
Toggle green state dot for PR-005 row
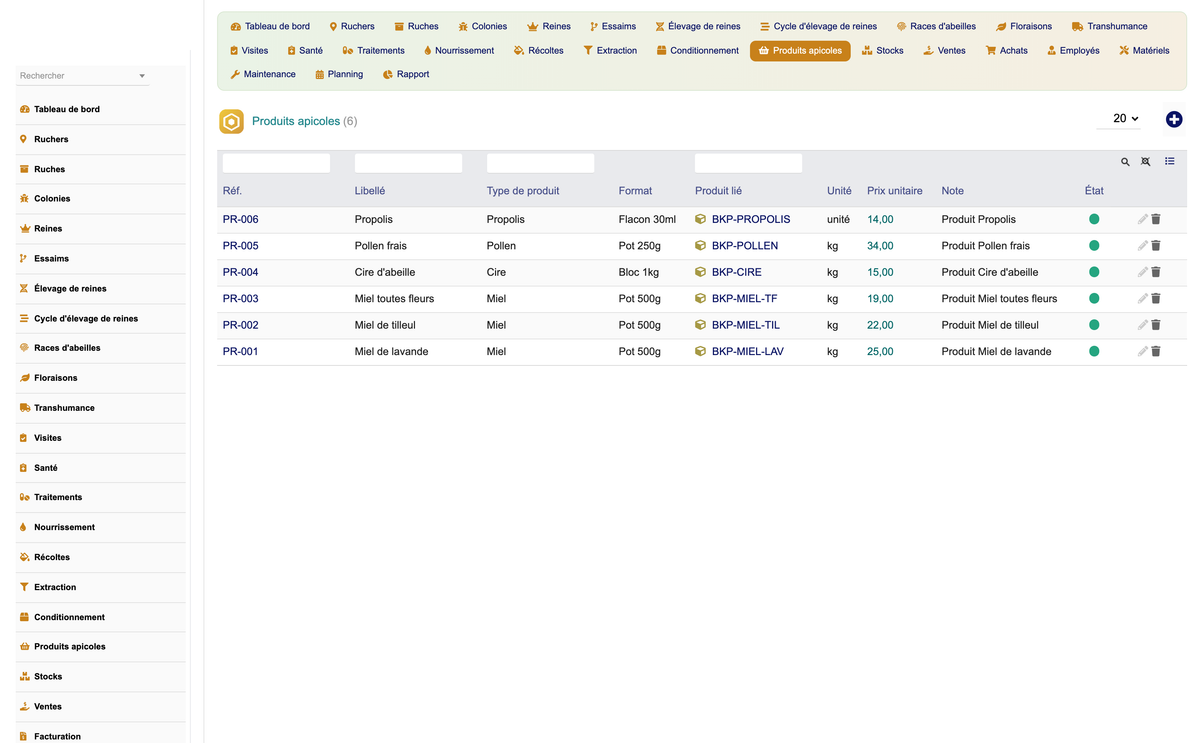point(1094,246)
